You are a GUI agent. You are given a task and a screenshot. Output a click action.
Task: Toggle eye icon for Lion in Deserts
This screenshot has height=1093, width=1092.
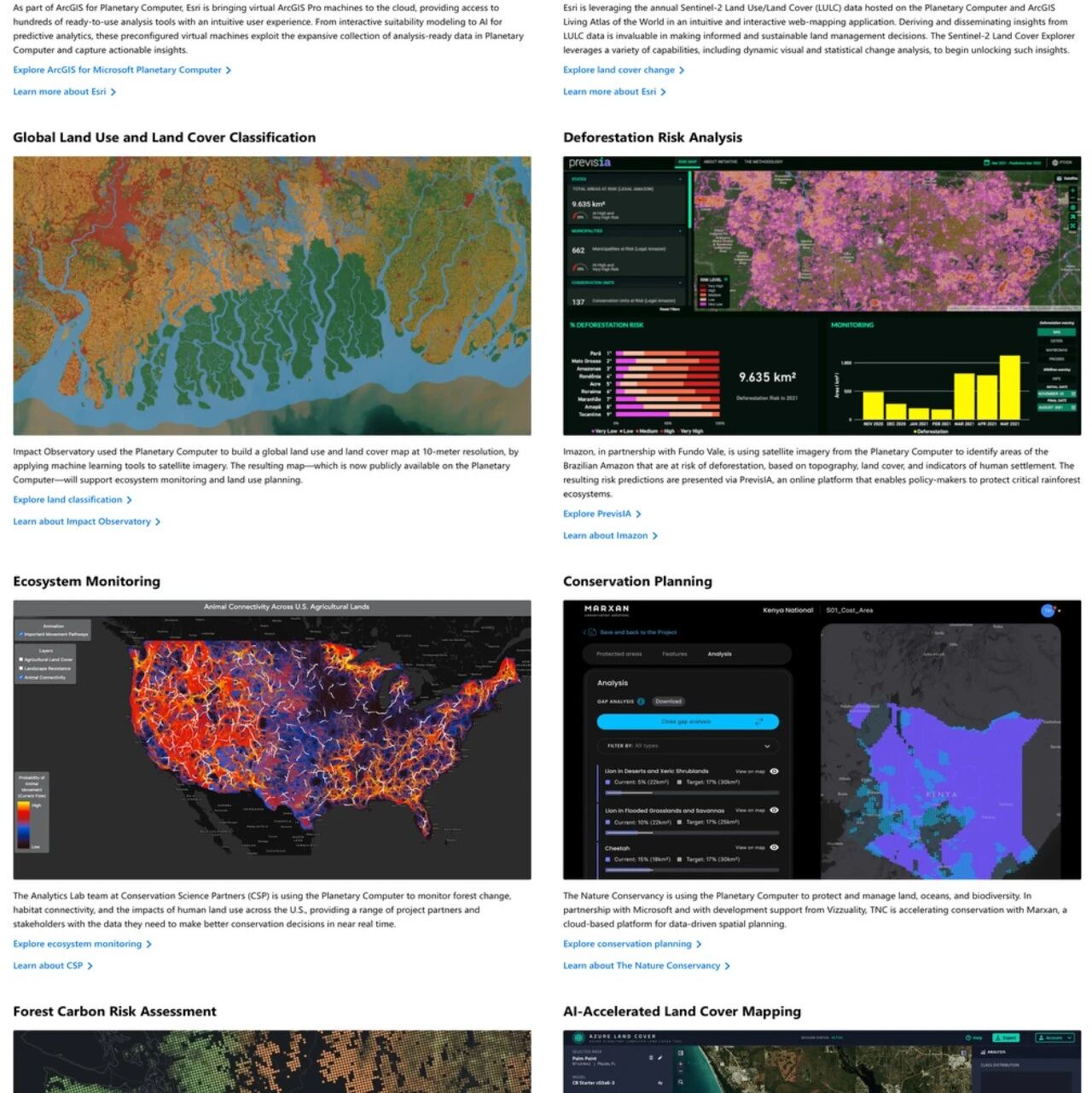[774, 770]
